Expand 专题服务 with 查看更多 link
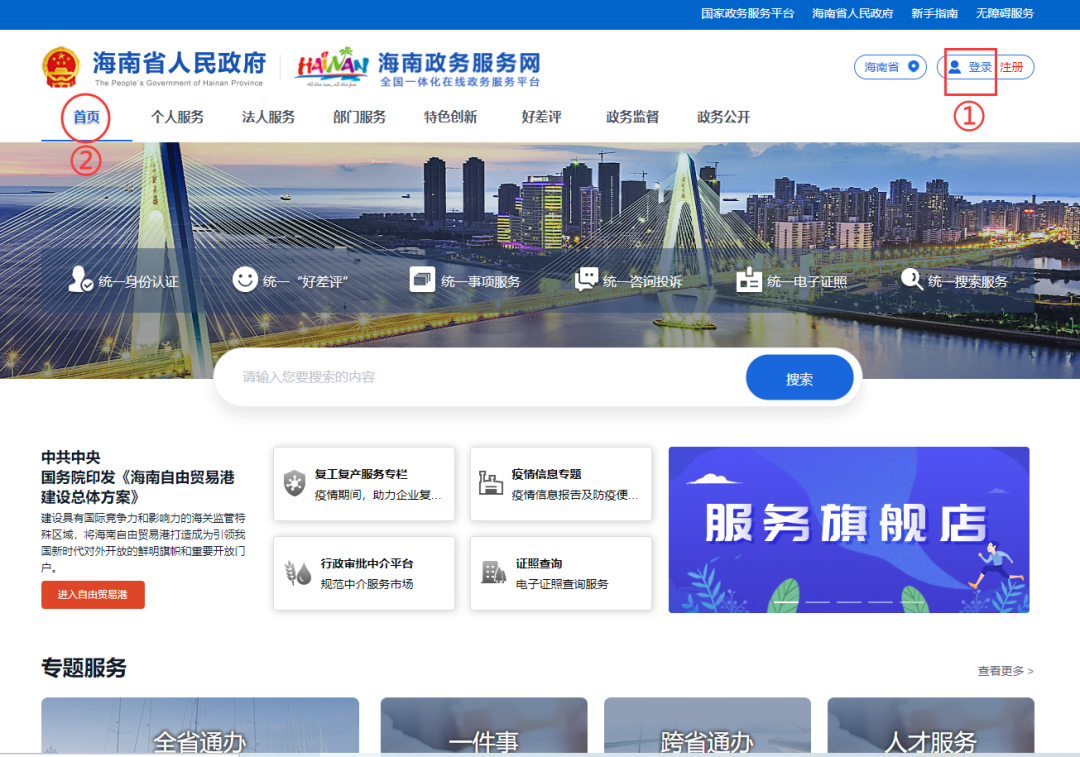The image size is (1080, 757). point(1005,671)
